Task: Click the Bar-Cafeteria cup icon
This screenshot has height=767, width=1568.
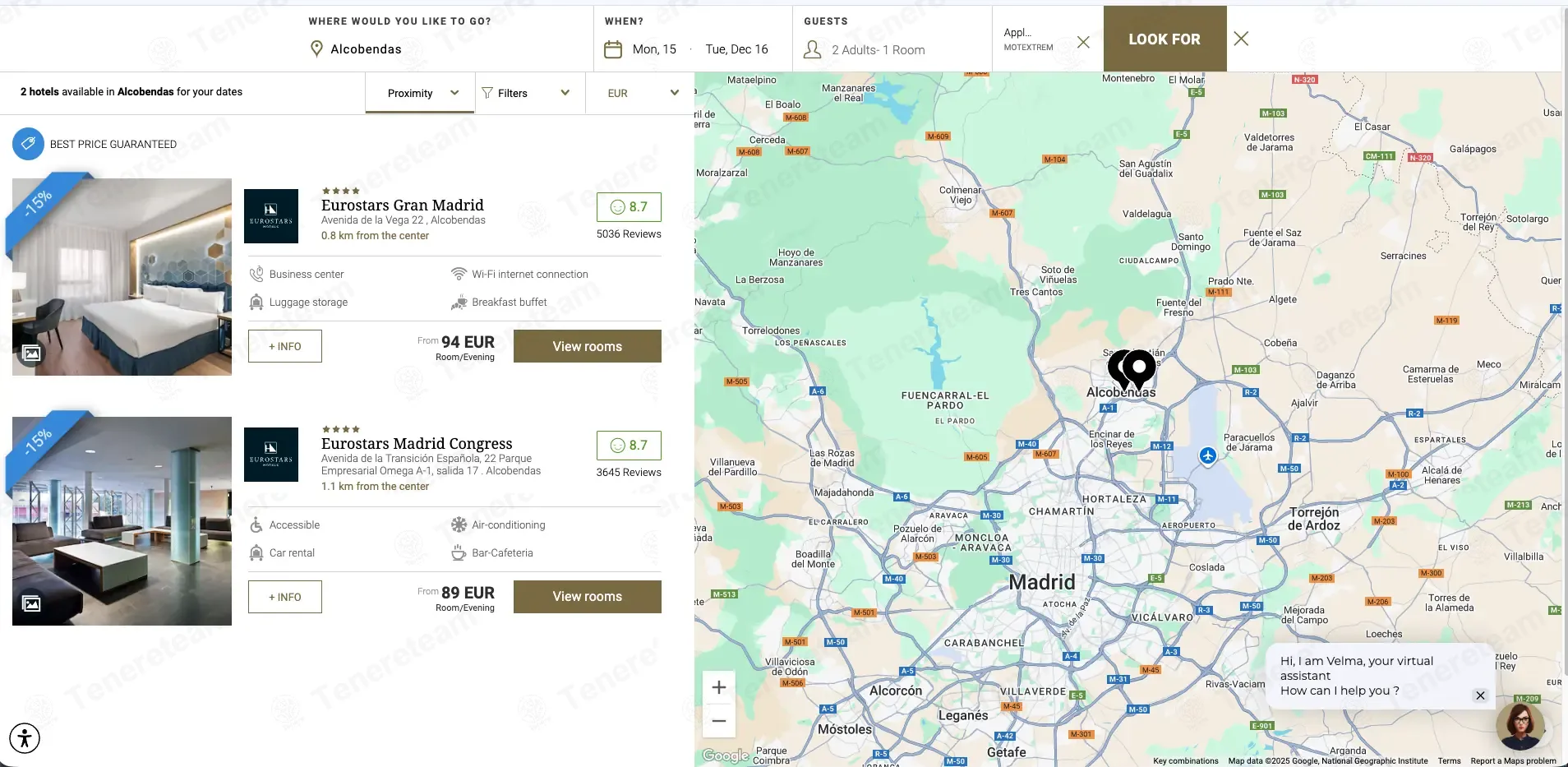Action: pos(459,552)
